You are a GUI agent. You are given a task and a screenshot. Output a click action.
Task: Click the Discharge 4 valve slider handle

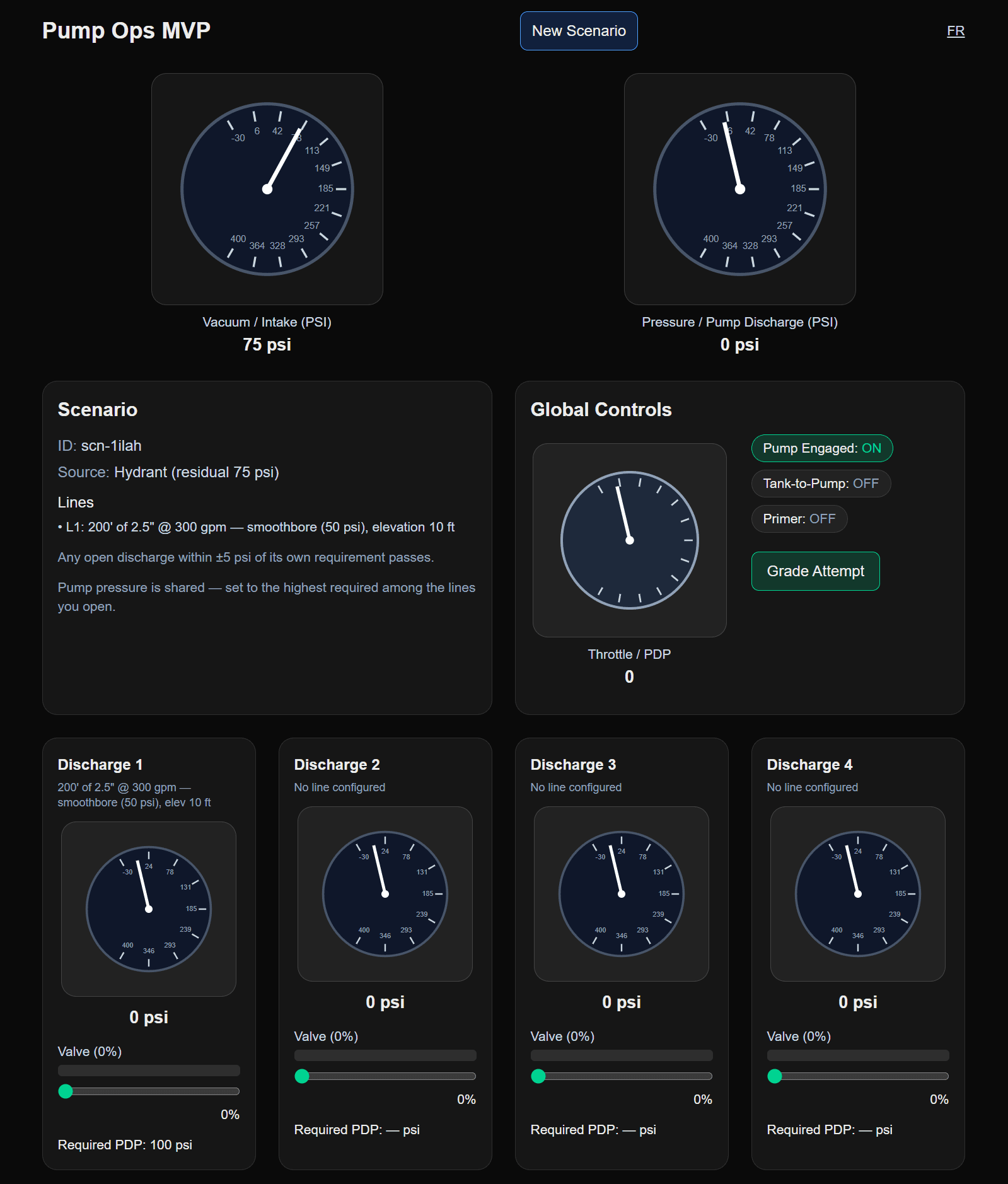click(x=775, y=1076)
